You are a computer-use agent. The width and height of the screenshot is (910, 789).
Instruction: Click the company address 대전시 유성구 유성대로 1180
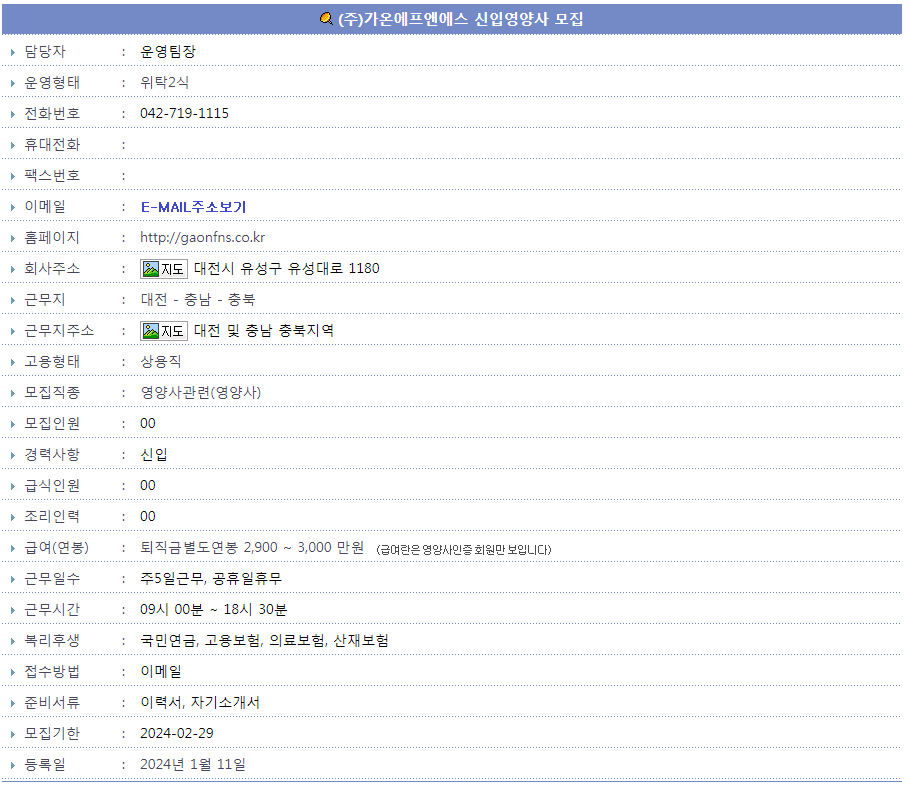[287, 269]
